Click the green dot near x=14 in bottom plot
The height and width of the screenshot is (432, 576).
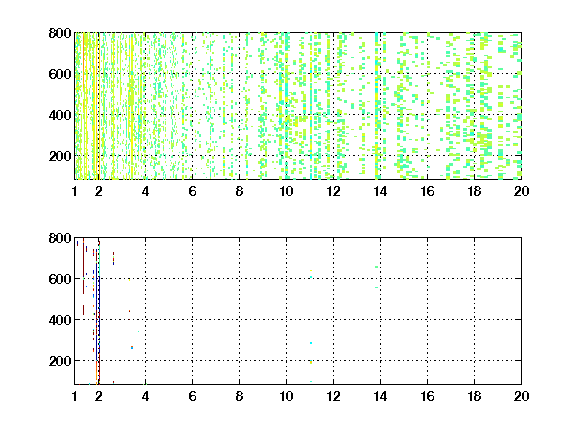pyautogui.click(x=377, y=267)
